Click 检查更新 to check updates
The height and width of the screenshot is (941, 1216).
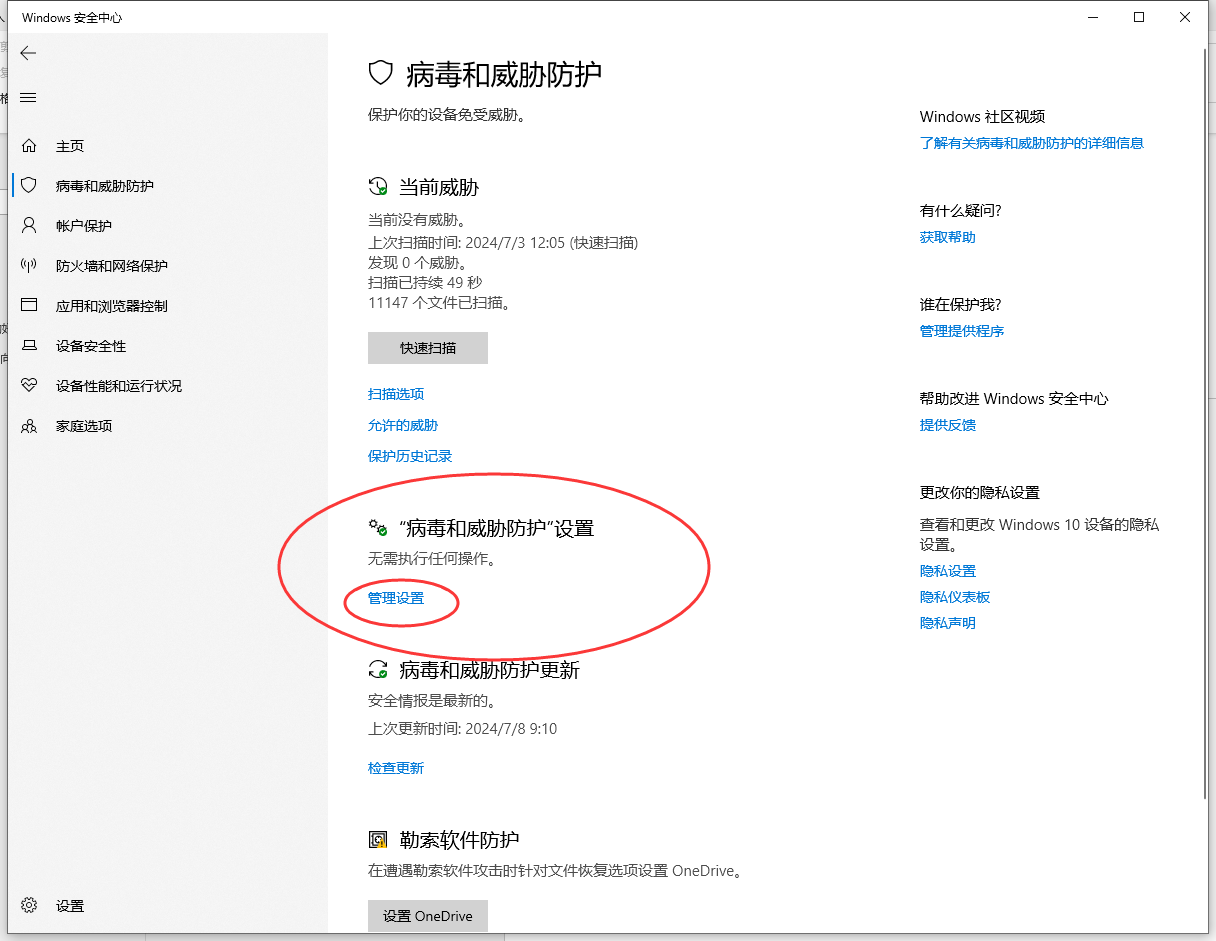click(x=396, y=768)
